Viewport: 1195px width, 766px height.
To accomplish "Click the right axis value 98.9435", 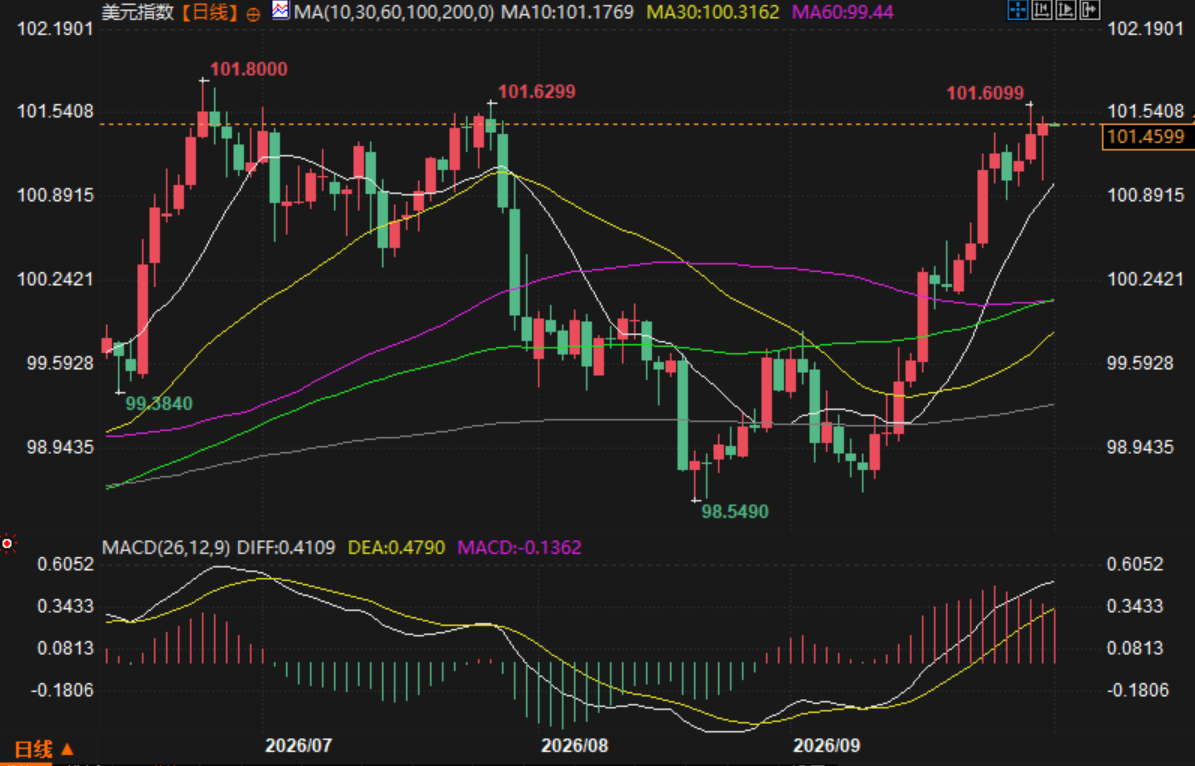I will tap(1140, 447).
